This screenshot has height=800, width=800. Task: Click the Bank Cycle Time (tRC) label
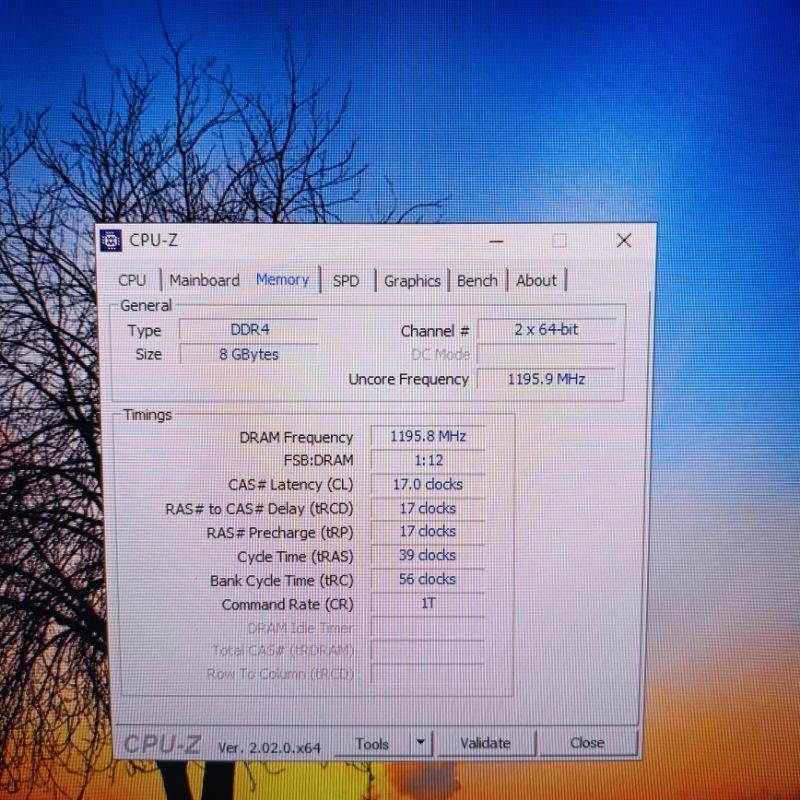(x=281, y=581)
